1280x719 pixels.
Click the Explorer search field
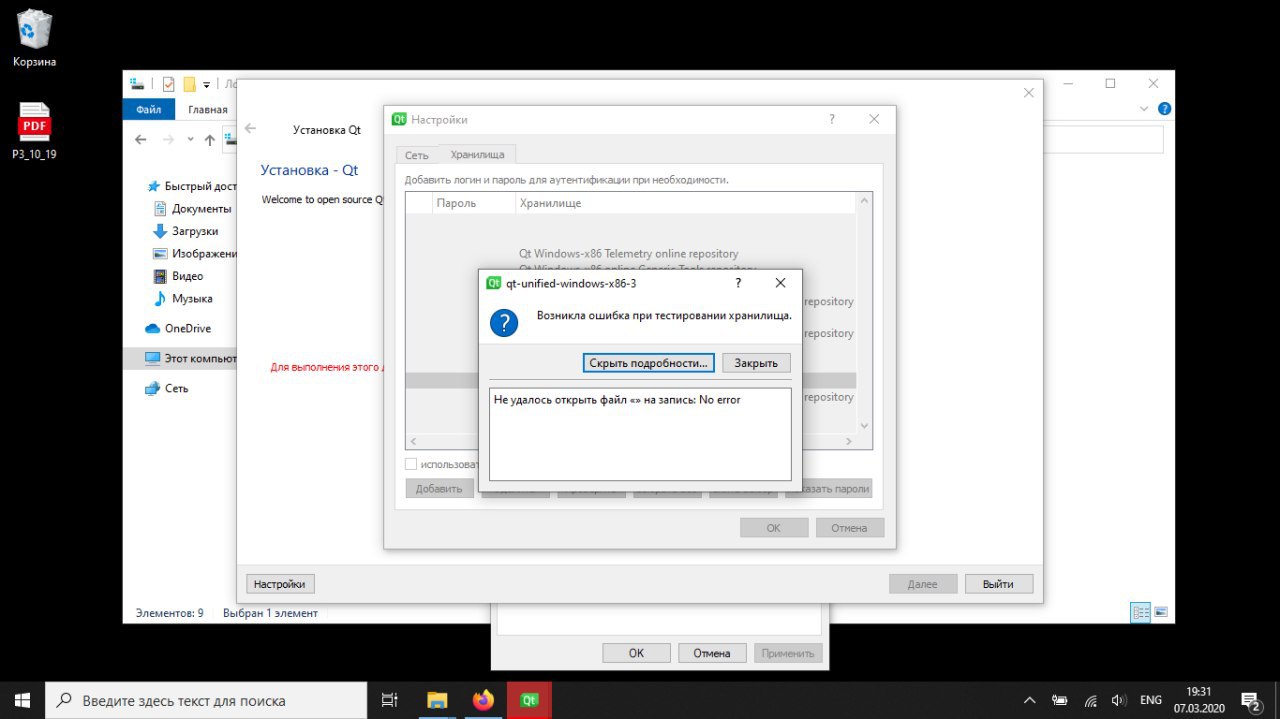(1103, 140)
